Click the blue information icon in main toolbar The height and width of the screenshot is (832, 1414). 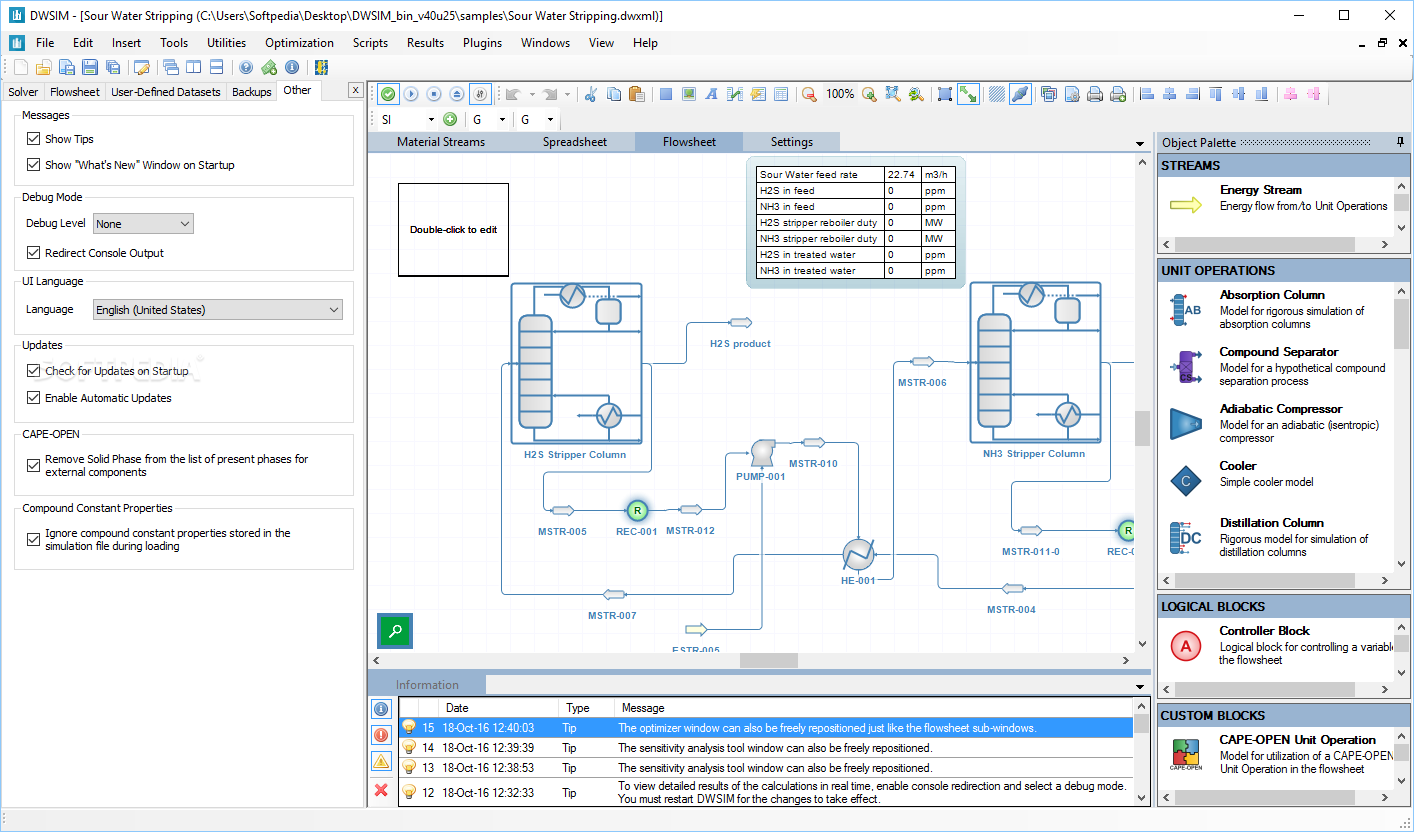click(292, 67)
